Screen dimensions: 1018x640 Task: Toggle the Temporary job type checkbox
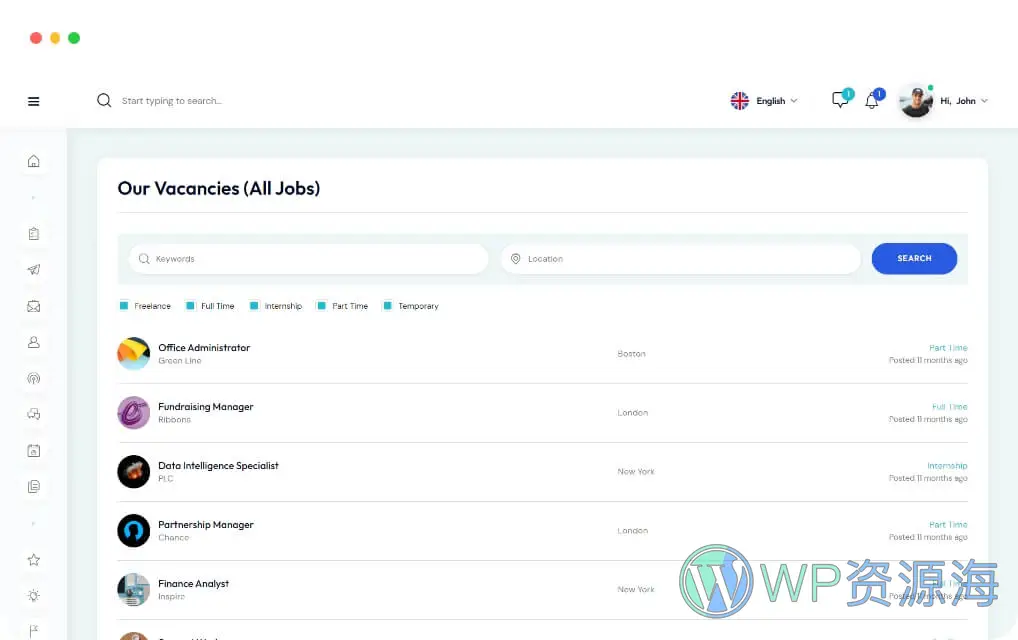pos(388,306)
